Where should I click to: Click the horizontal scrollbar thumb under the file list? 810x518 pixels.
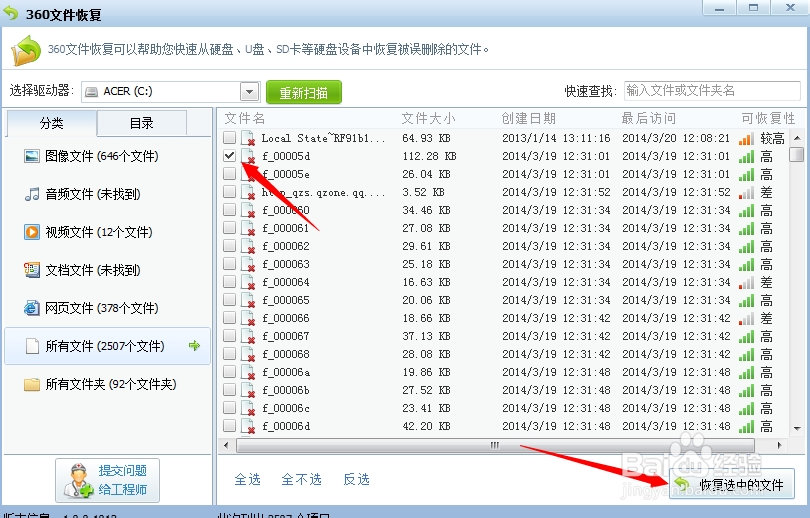point(495,445)
